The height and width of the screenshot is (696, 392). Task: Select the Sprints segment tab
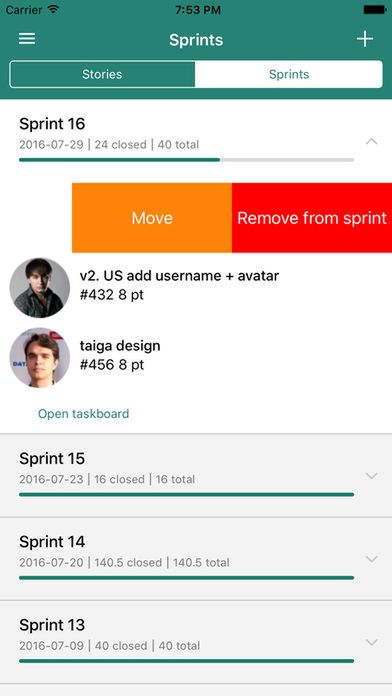(289, 74)
